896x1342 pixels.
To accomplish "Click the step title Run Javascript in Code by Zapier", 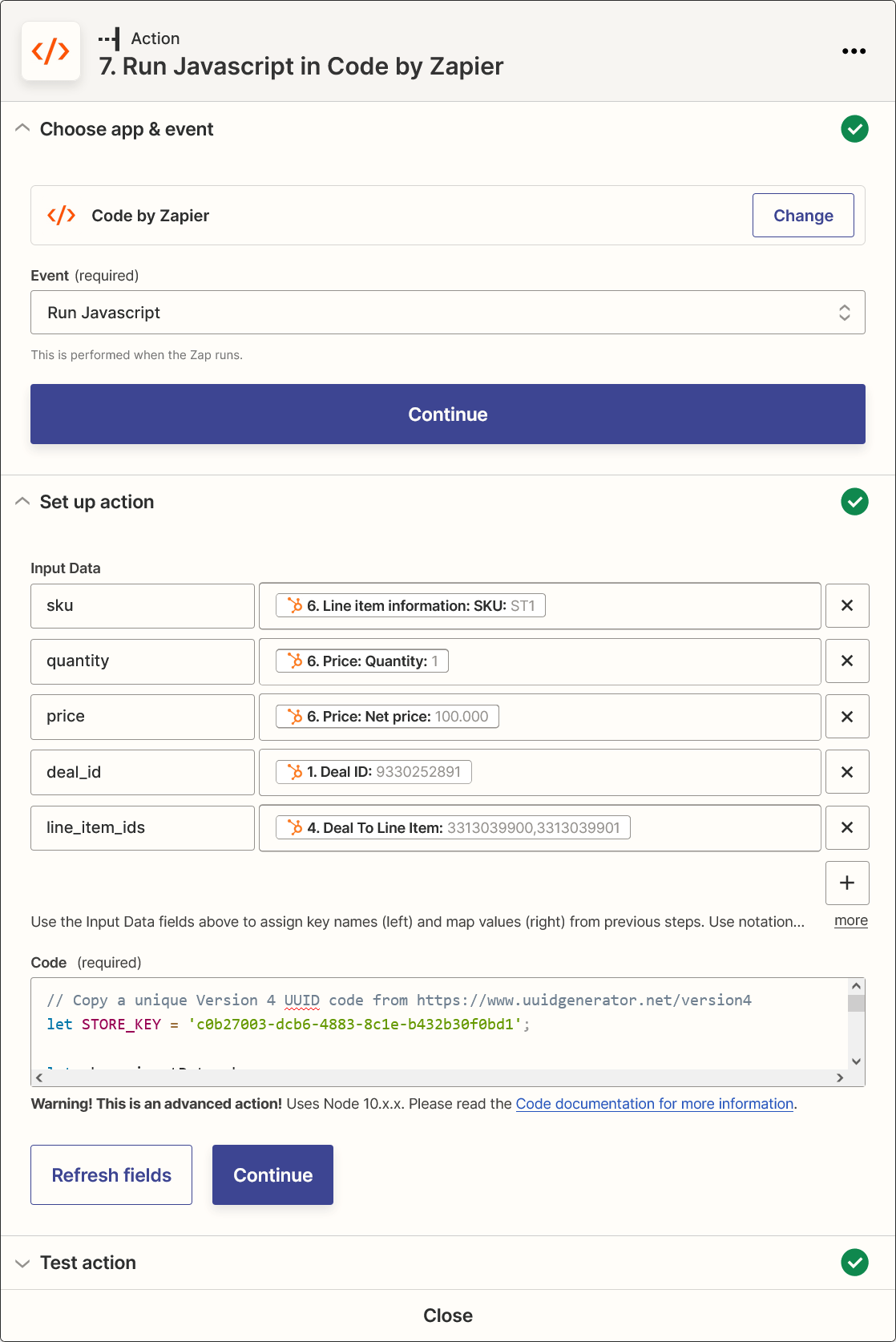I will point(301,67).
